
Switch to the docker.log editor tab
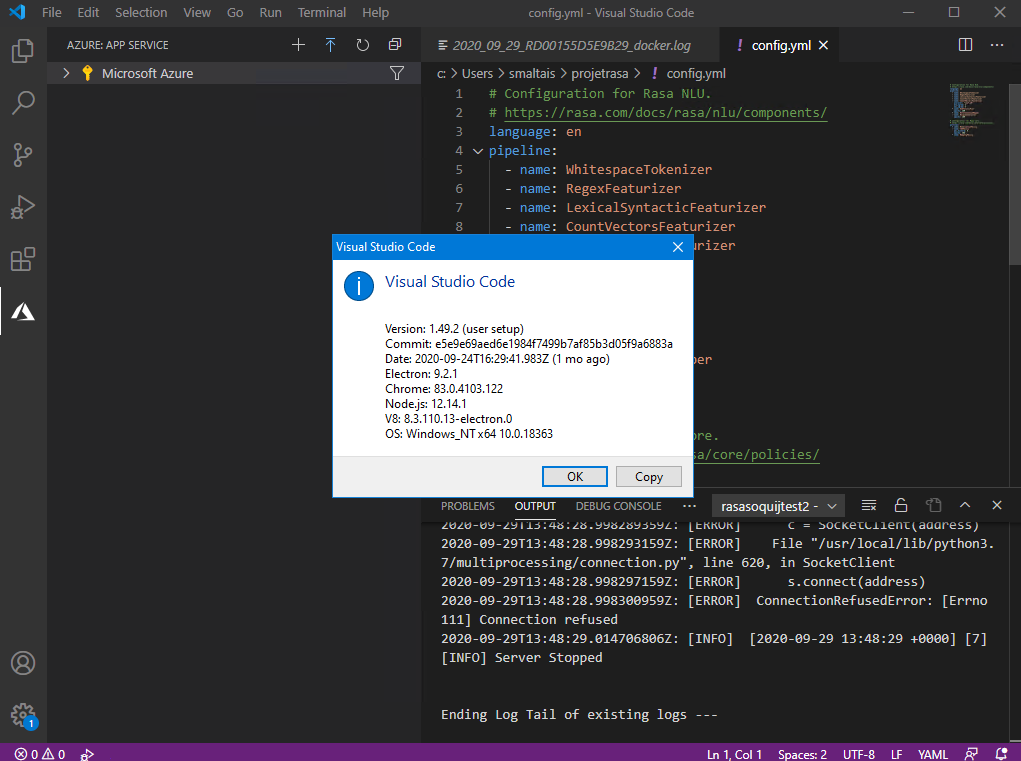571,45
